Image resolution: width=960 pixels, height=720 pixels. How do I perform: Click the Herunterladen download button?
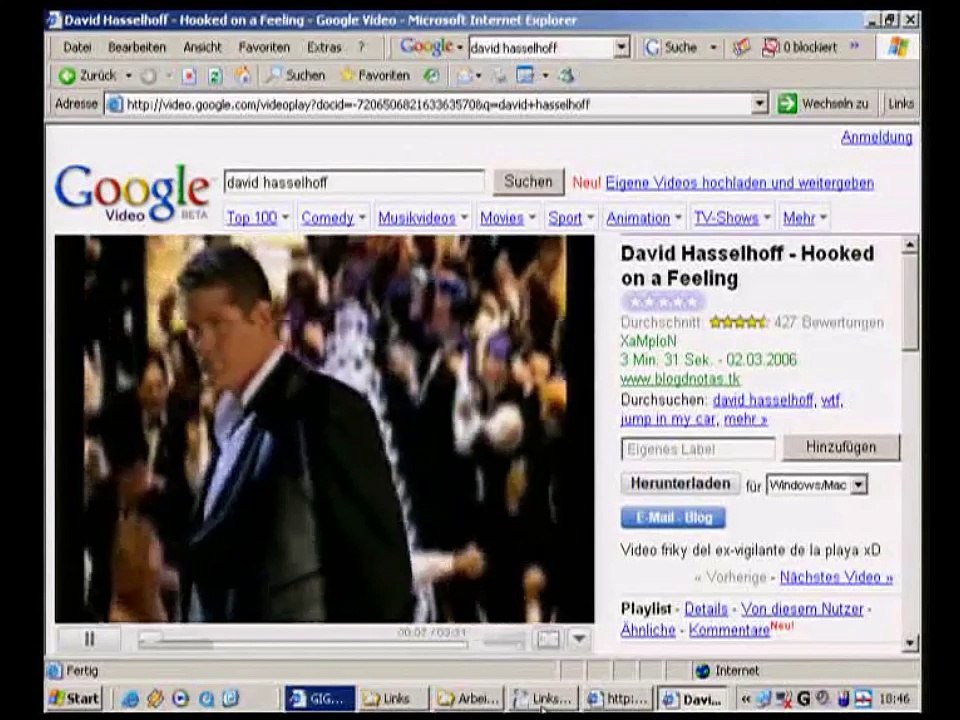point(680,484)
